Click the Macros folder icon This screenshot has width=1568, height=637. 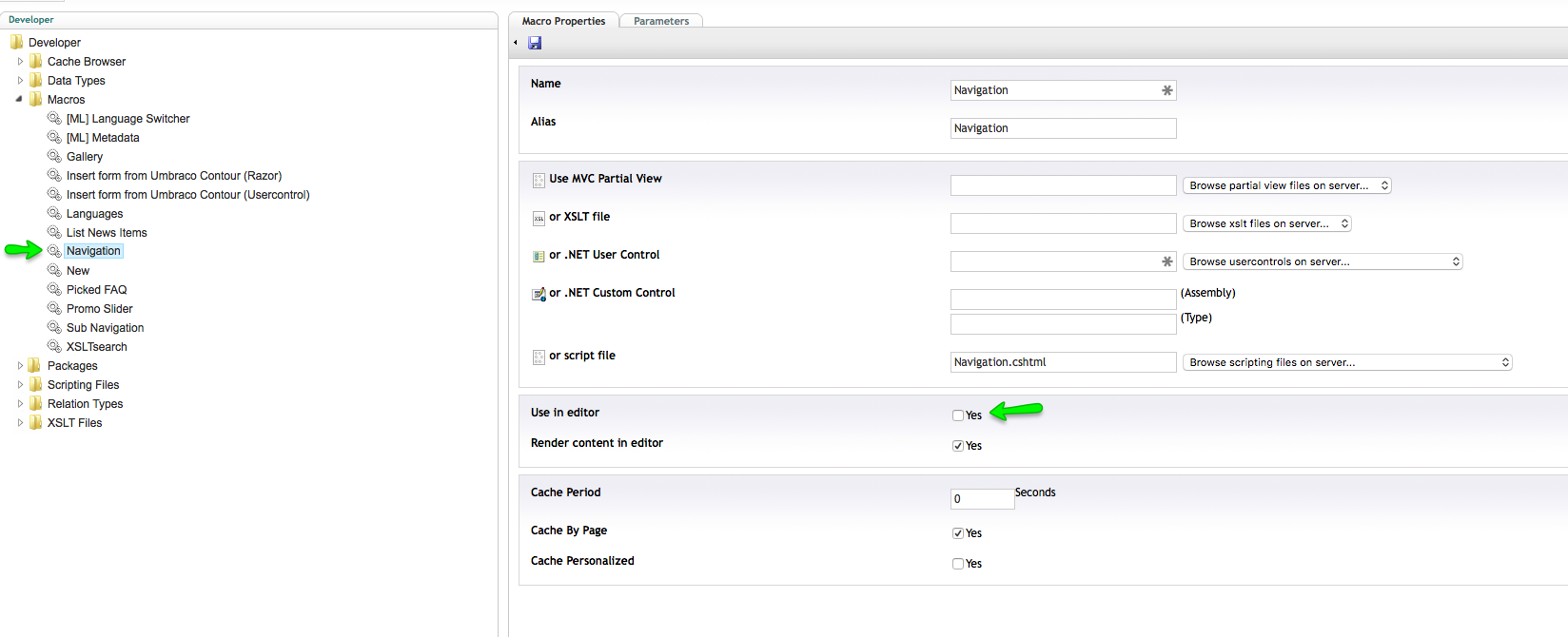(x=35, y=99)
